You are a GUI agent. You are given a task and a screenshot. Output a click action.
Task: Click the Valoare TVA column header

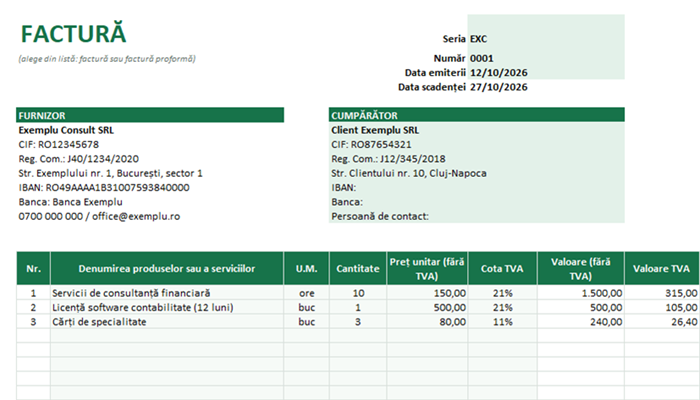tap(662, 268)
